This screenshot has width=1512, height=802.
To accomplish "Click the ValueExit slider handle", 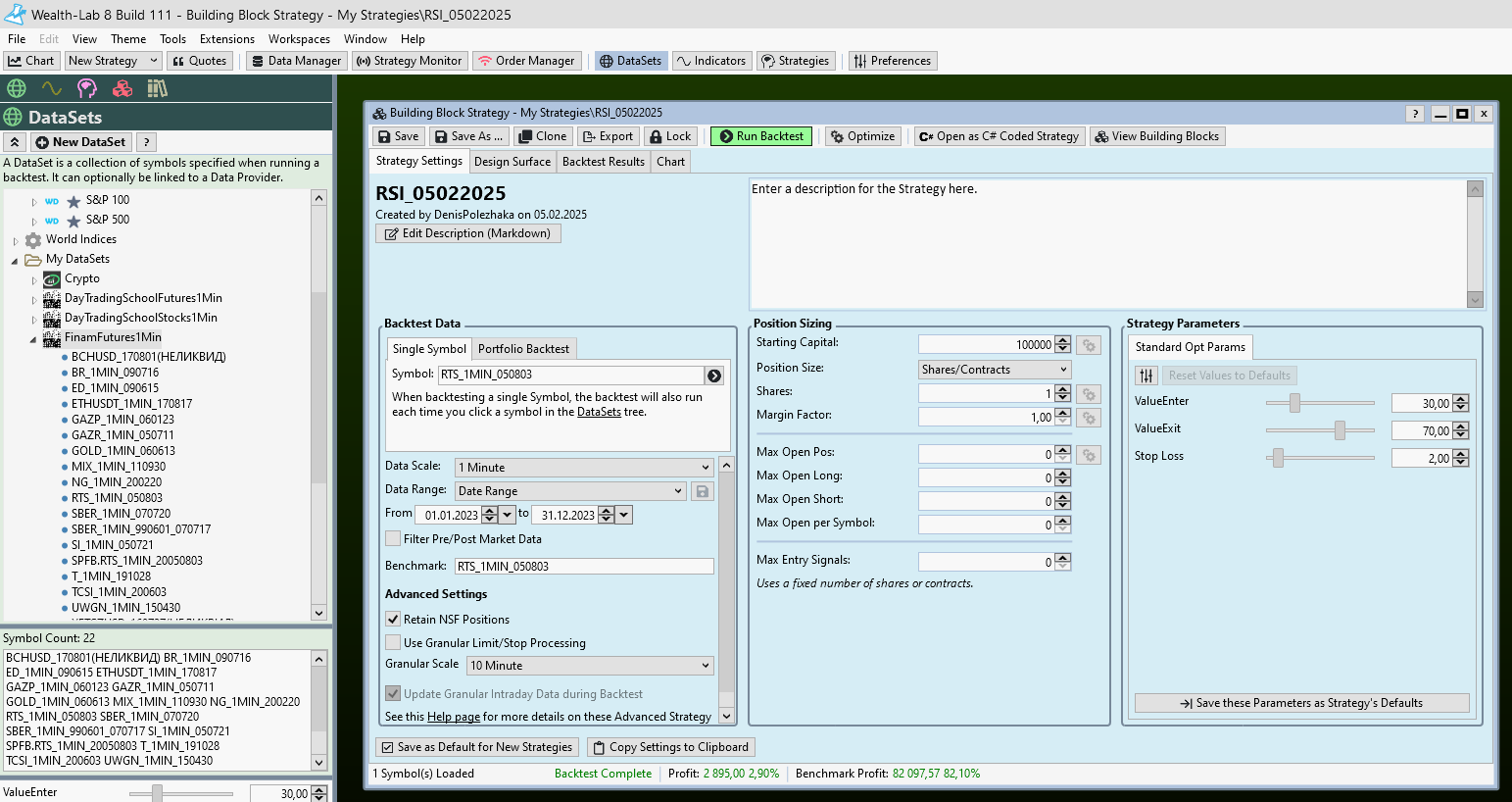I will pos(1340,430).
